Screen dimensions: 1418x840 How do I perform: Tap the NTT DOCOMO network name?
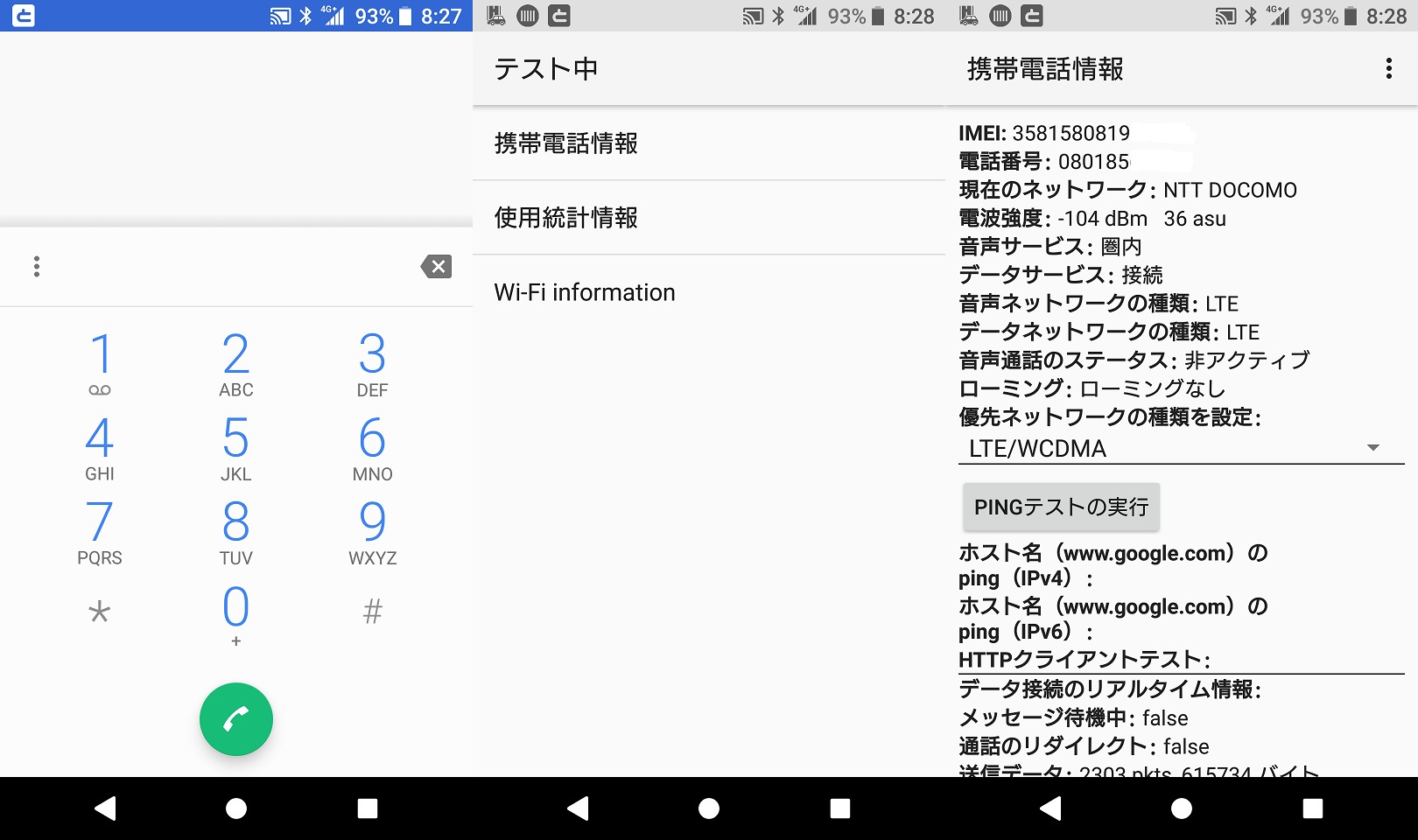tap(1230, 190)
